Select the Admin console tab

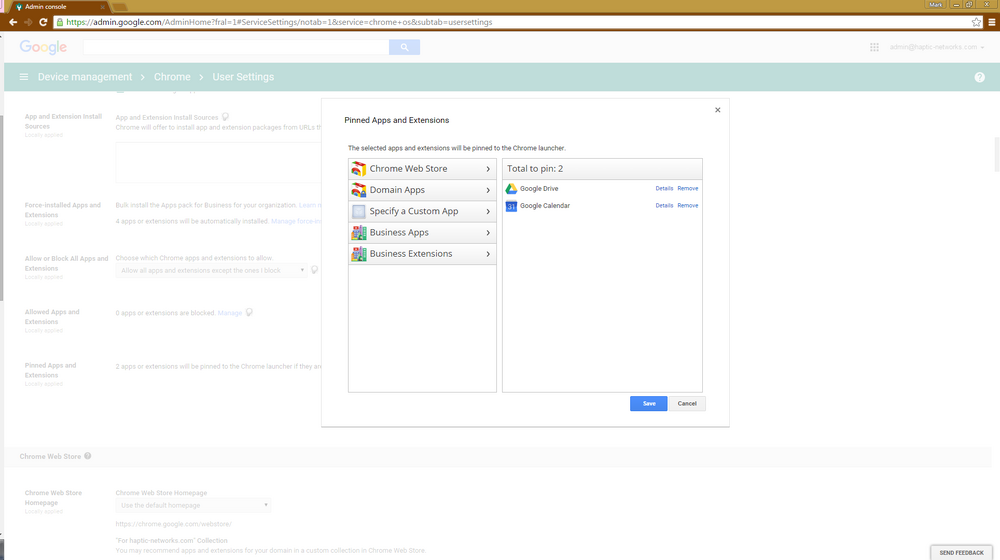coord(57,7)
